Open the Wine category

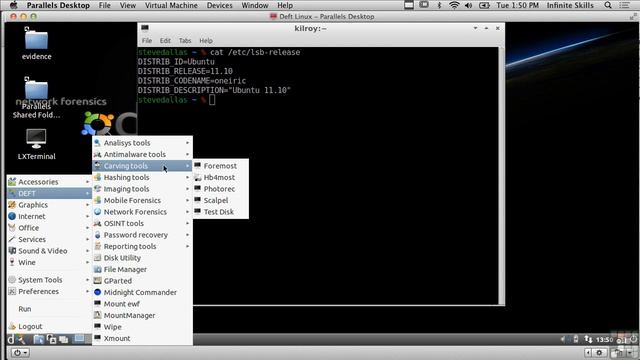(49, 262)
